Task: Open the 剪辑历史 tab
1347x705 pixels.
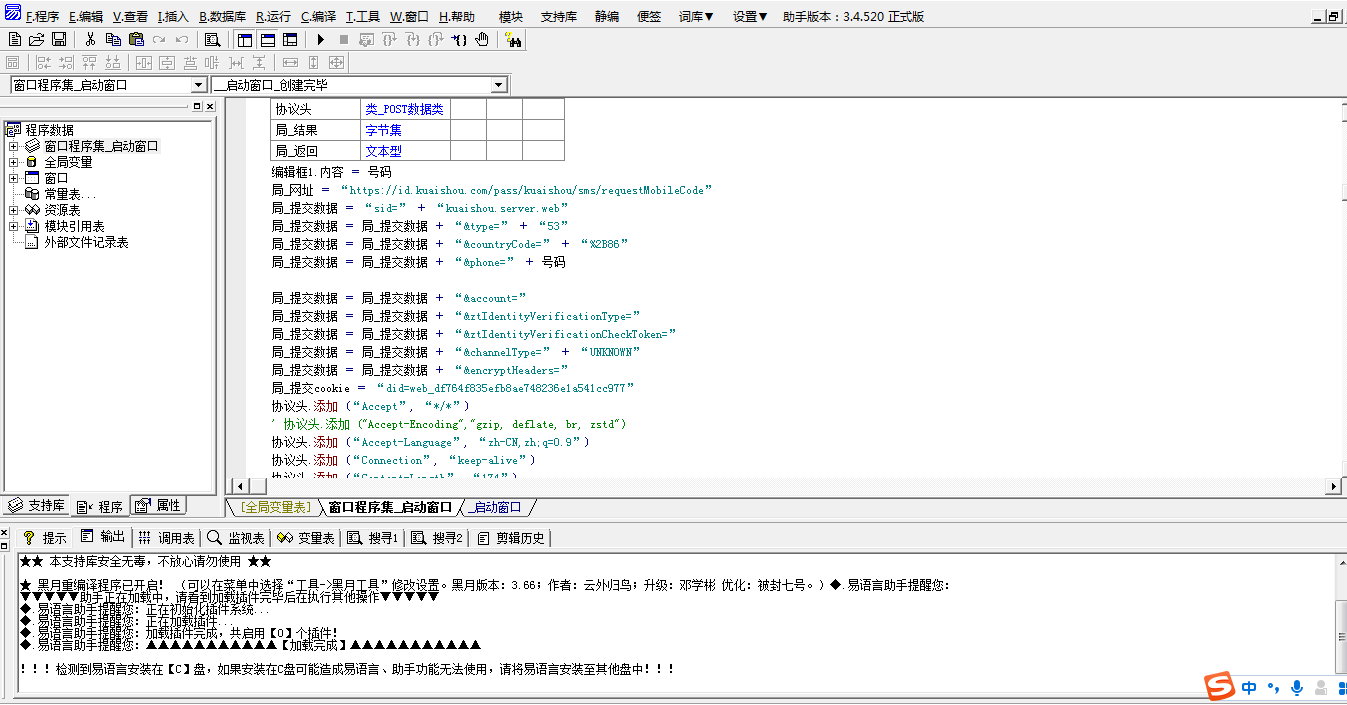Action: tap(511, 538)
